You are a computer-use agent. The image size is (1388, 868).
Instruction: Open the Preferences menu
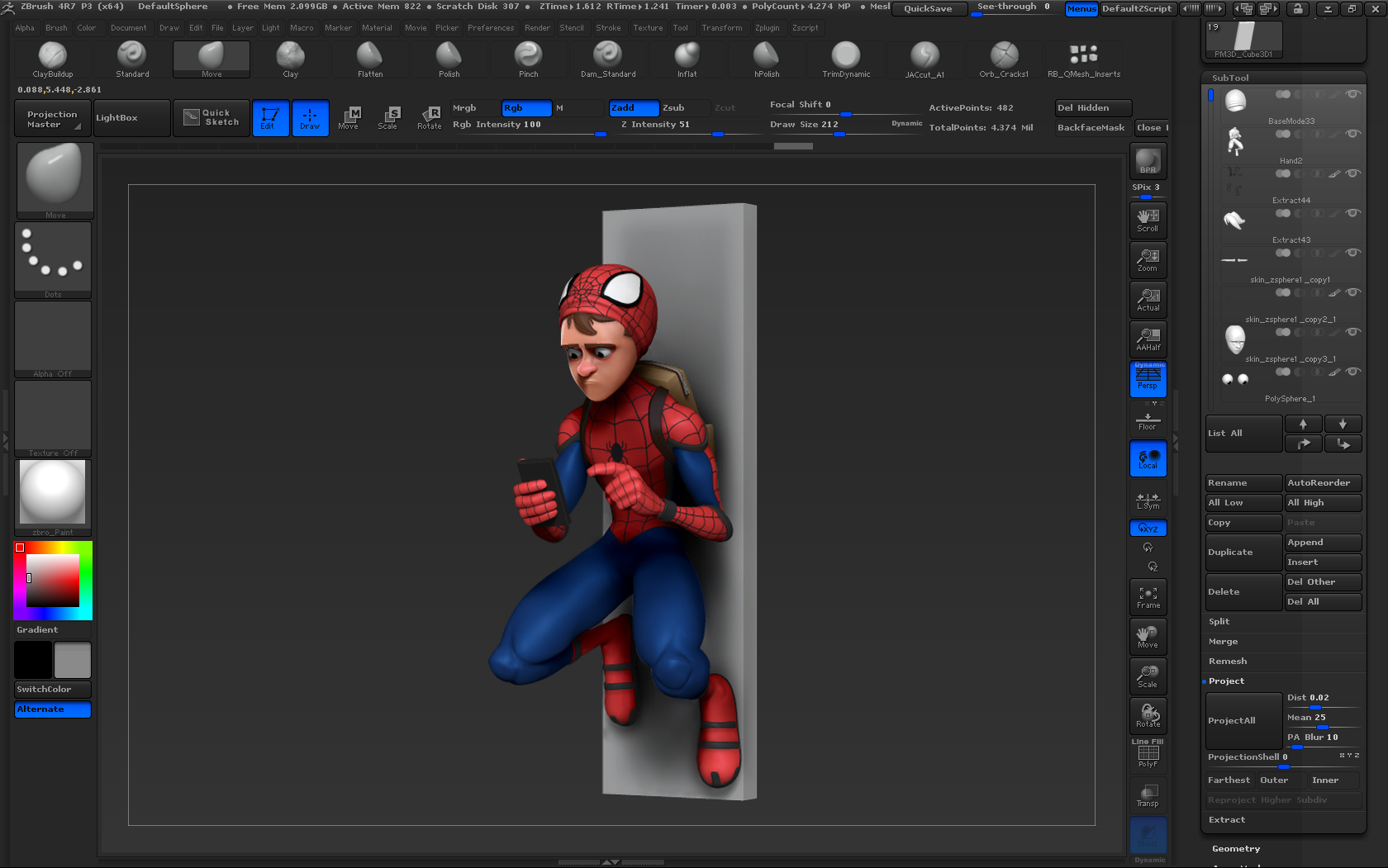pos(491,28)
